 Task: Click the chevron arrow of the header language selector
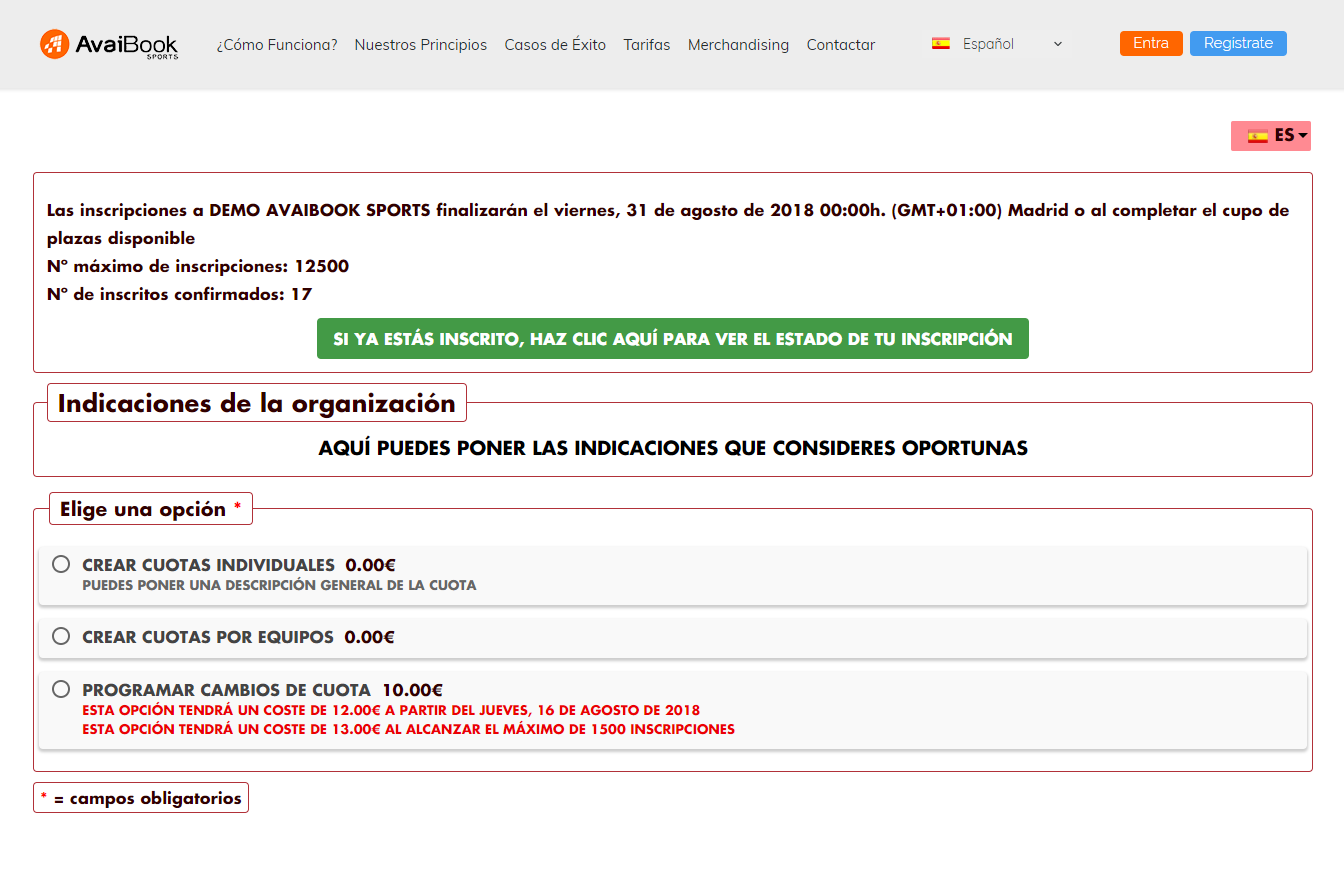[x=1058, y=44]
